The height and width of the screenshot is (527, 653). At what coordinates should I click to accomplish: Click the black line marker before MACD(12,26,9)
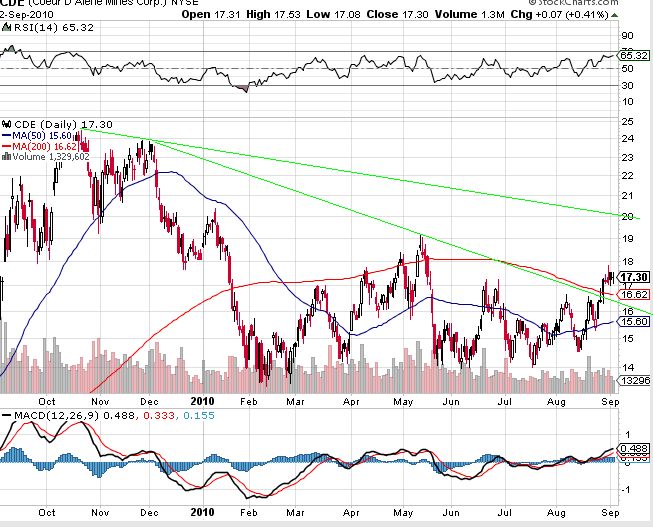(7, 416)
